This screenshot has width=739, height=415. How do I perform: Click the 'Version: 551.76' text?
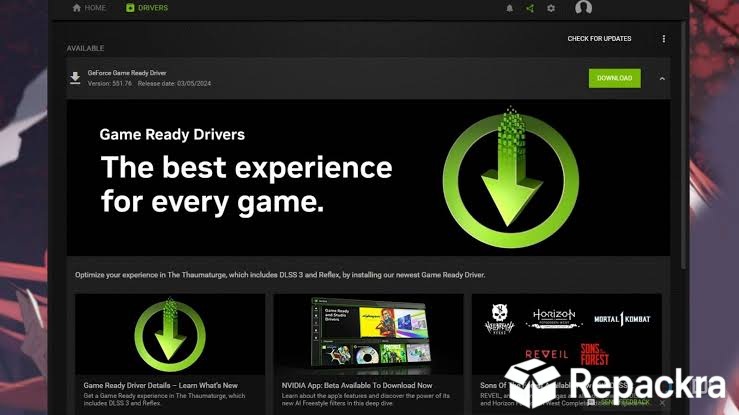(109, 83)
